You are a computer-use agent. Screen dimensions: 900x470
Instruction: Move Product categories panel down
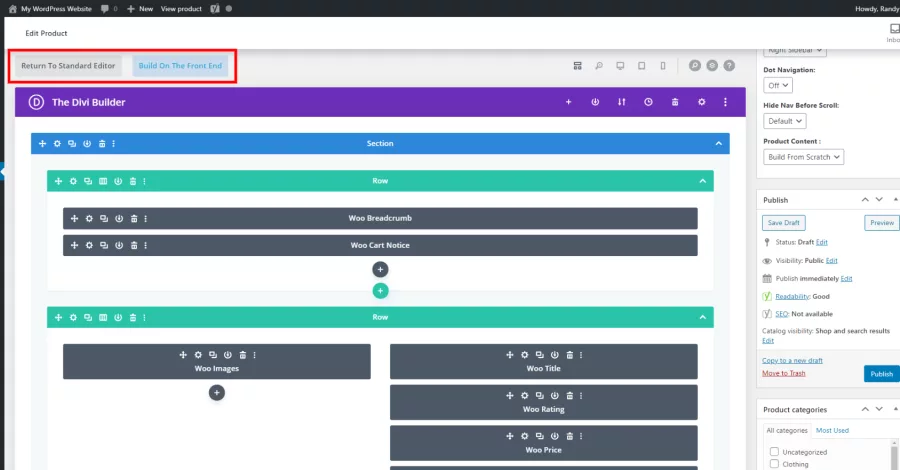pyautogui.click(x=879, y=409)
